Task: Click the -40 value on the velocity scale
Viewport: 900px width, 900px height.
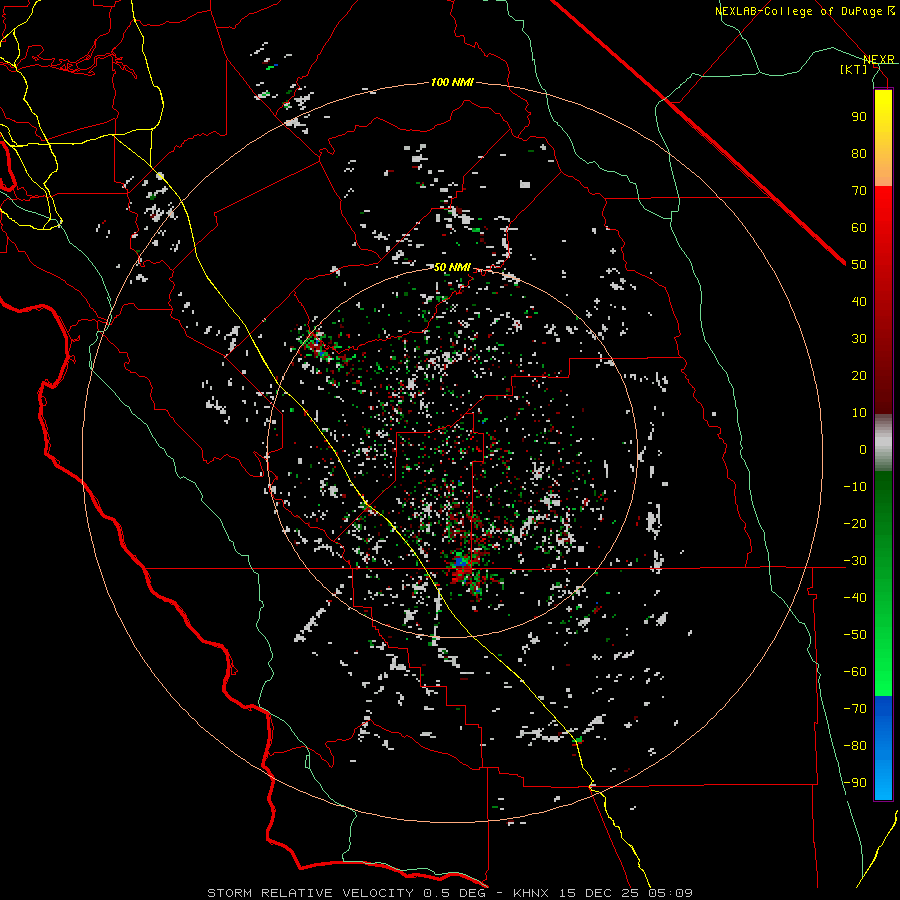Action: coord(855,598)
